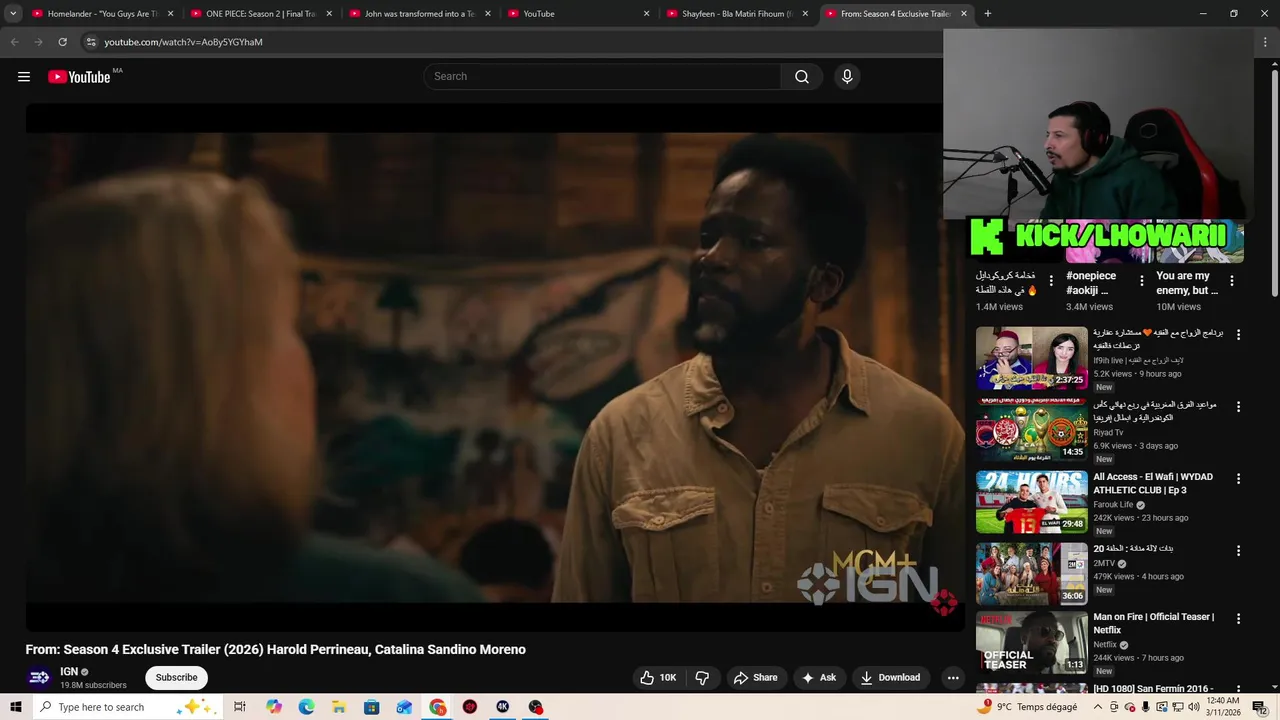Switch to John was transformed tab
The width and height of the screenshot is (1280, 720).
point(418,14)
